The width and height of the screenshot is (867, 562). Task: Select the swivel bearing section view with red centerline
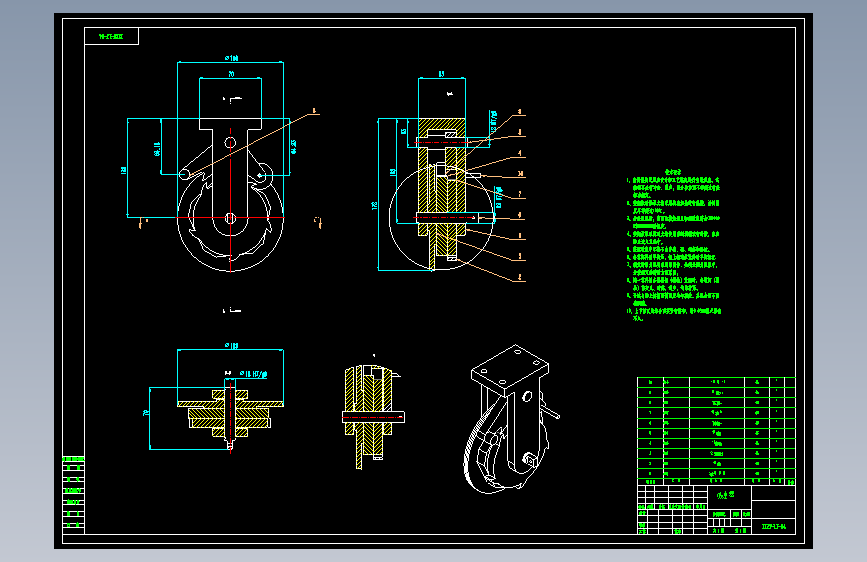coord(231,418)
